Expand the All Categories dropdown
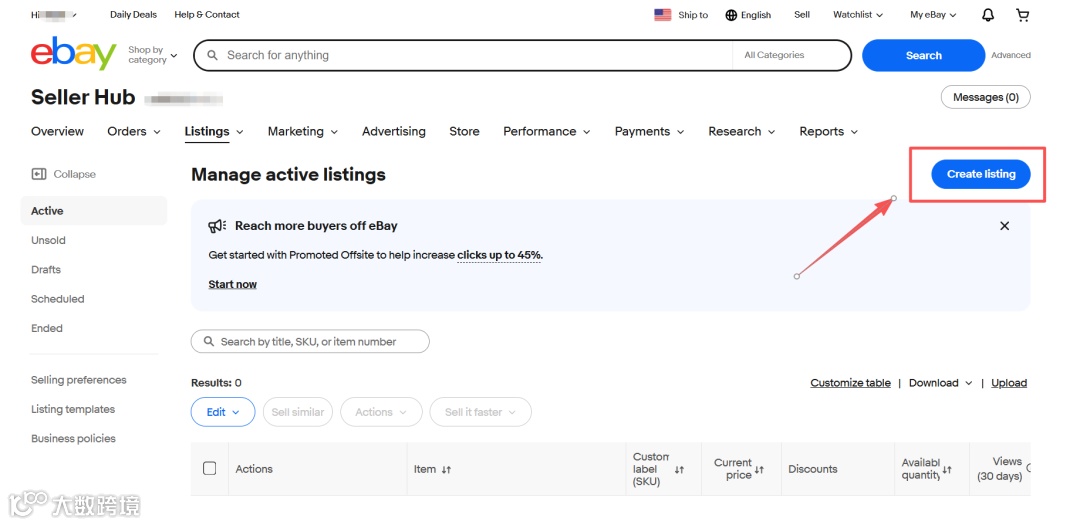 tap(790, 56)
